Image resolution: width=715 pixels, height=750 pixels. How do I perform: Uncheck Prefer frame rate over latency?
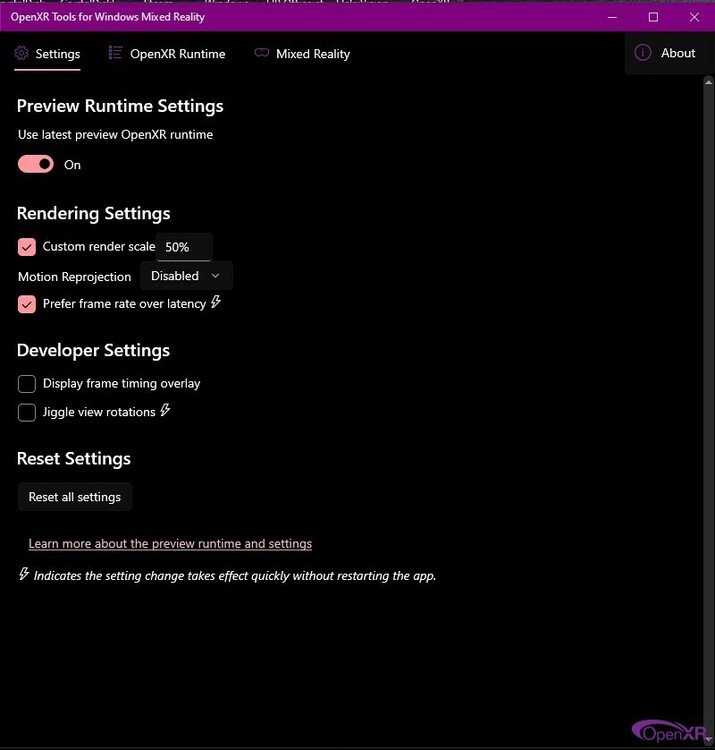(x=27, y=304)
